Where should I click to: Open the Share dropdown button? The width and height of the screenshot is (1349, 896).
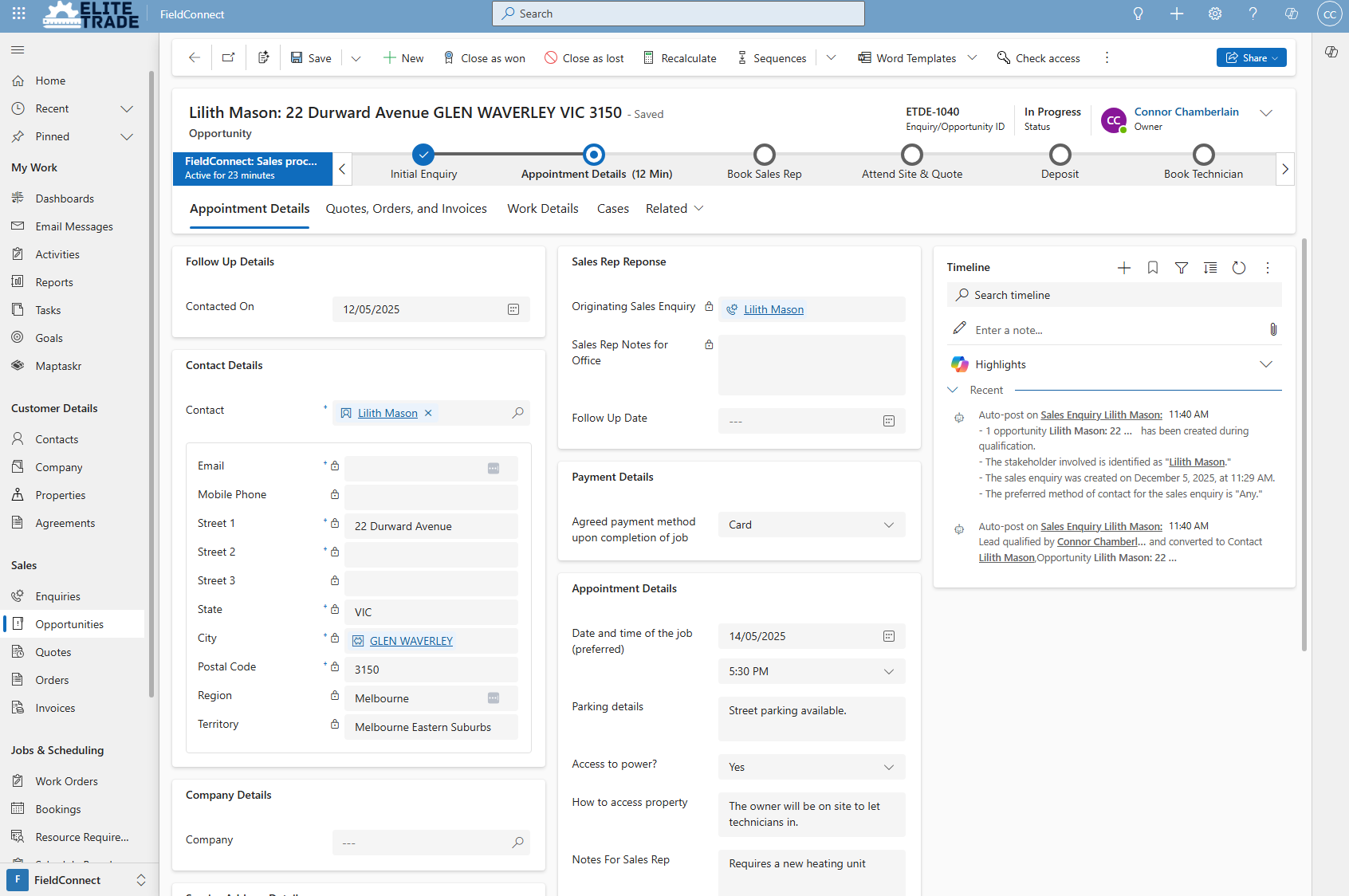pos(1252,57)
